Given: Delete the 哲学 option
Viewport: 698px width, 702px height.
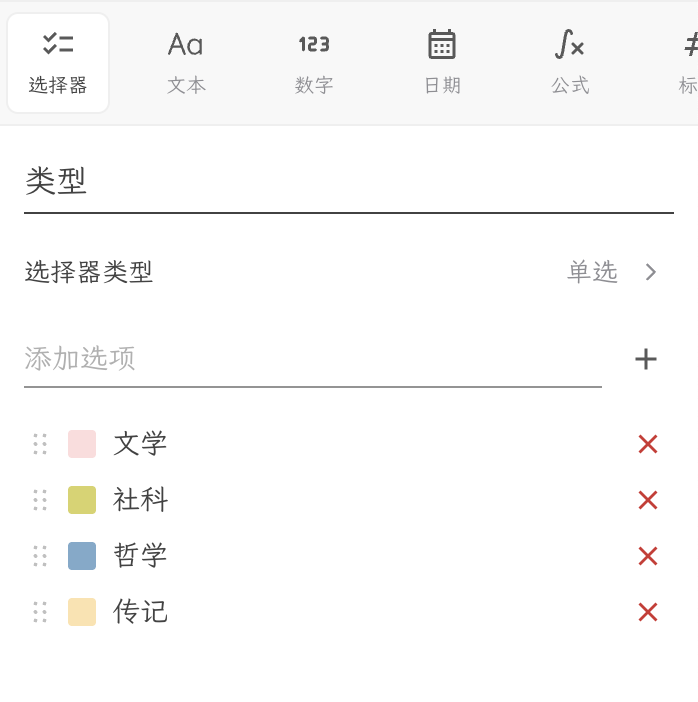Looking at the screenshot, I should click(x=647, y=556).
